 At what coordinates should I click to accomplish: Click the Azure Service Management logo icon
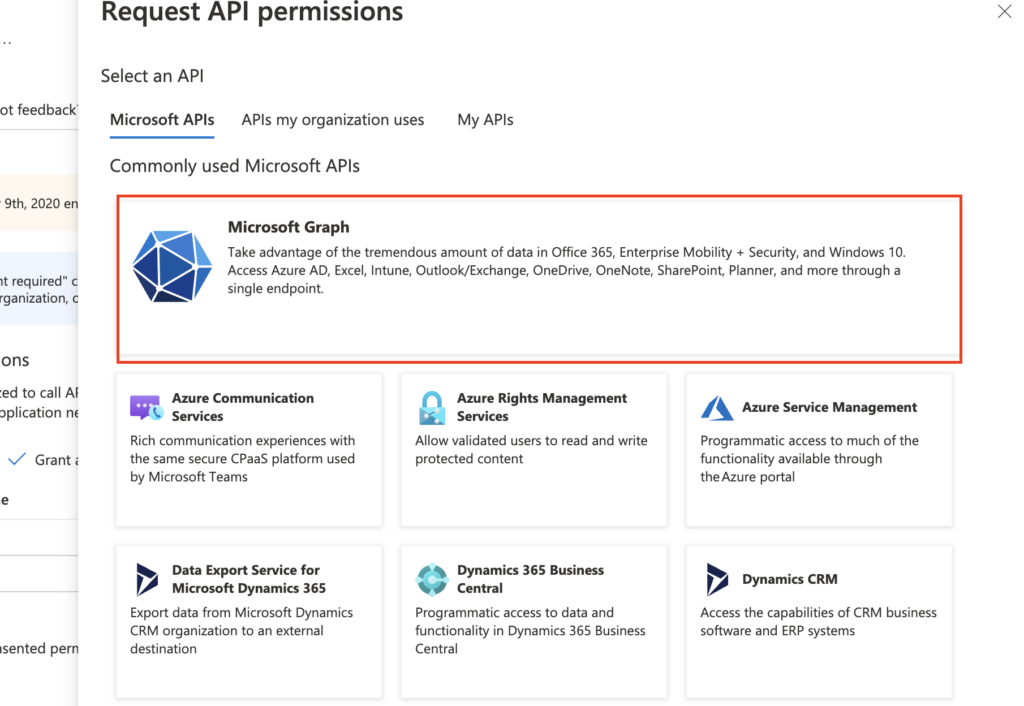(x=717, y=408)
